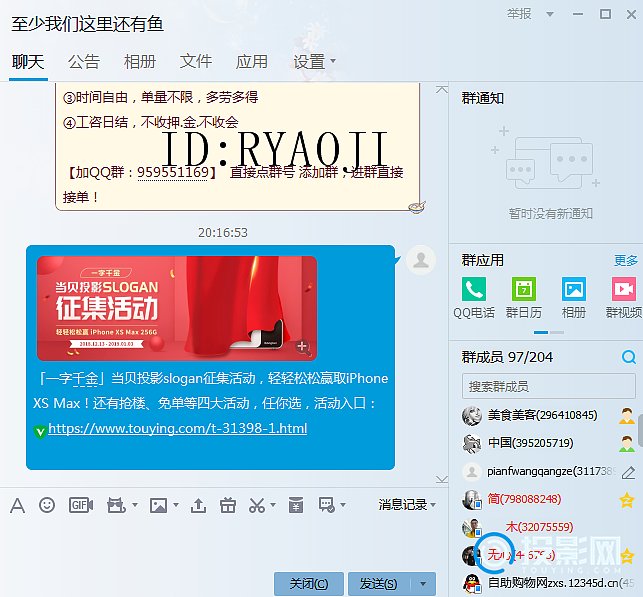This screenshot has width=643, height=597.
Task: Select member 中国(395205719)
Action: tap(530, 443)
